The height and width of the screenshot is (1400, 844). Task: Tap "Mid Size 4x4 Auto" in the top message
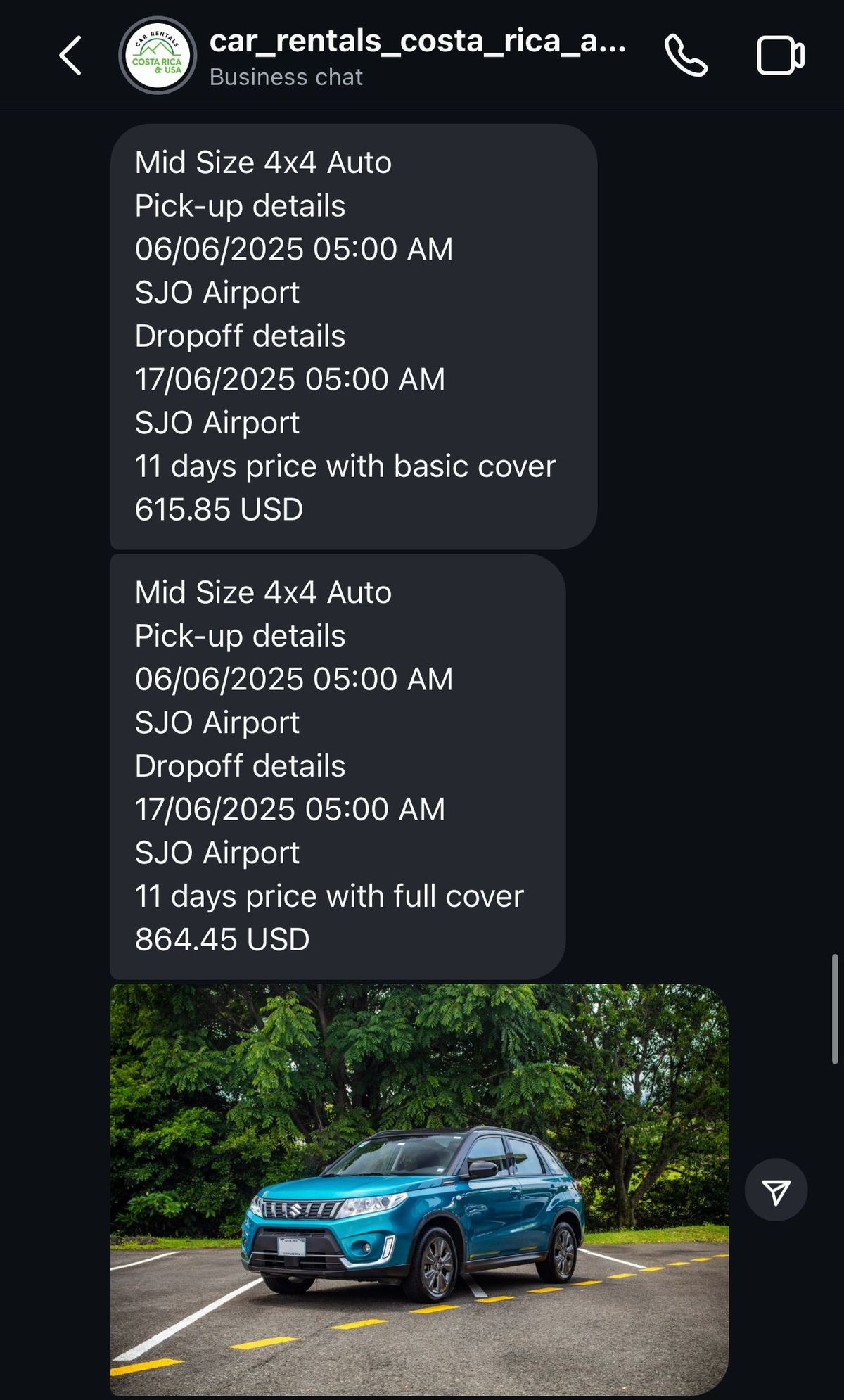(263, 163)
